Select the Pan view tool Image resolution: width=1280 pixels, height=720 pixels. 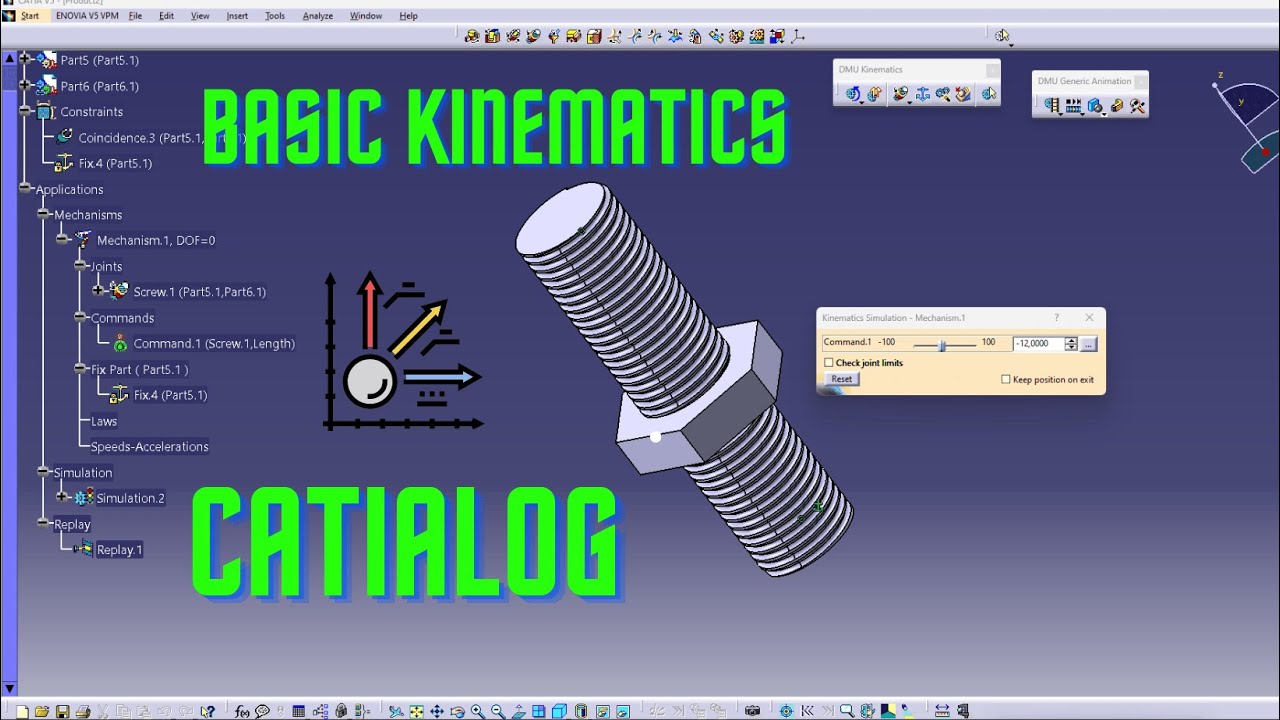pyautogui.click(x=437, y=712)
